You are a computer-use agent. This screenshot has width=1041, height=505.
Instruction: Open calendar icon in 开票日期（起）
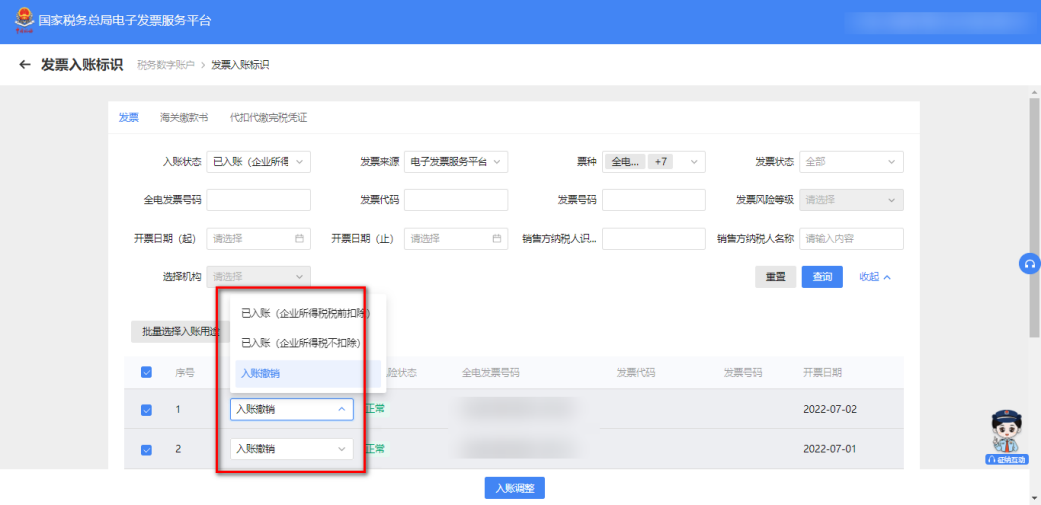[x=299, y=238]
